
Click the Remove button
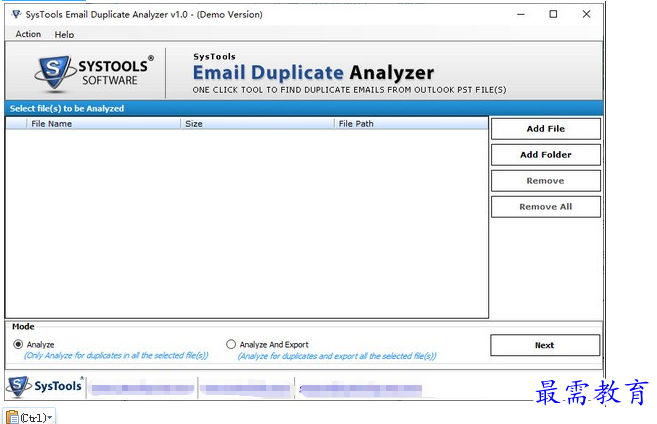click(545, 181)
